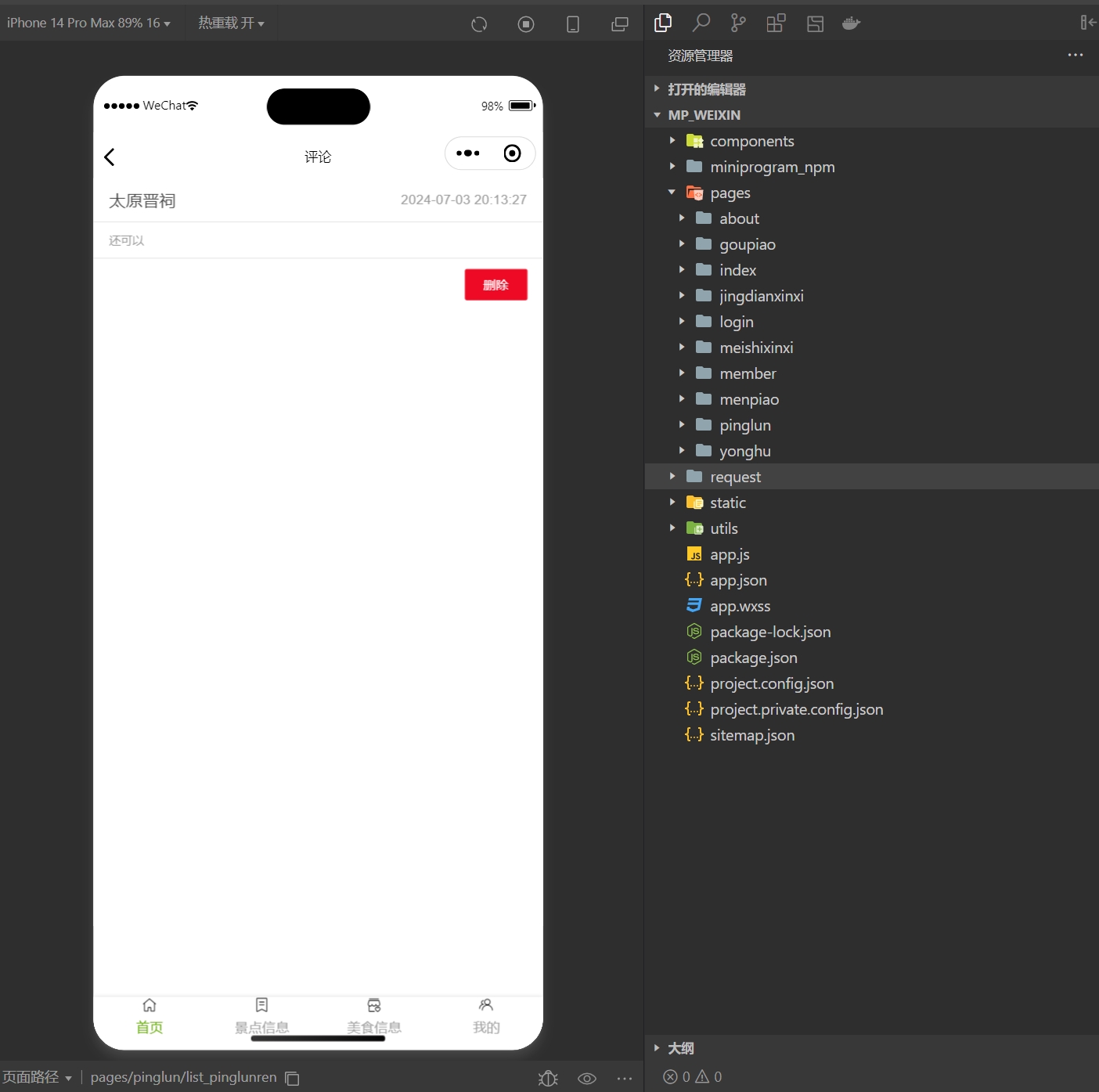
Task: Click the detach simulator window icon
Action: (620, 24)
